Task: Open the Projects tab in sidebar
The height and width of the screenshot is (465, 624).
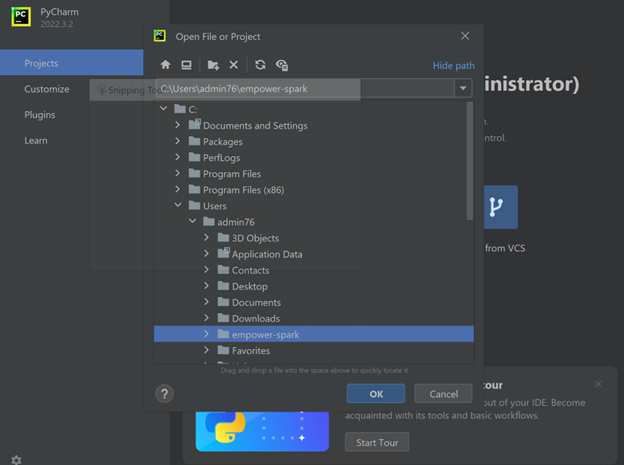Action: 72,63
